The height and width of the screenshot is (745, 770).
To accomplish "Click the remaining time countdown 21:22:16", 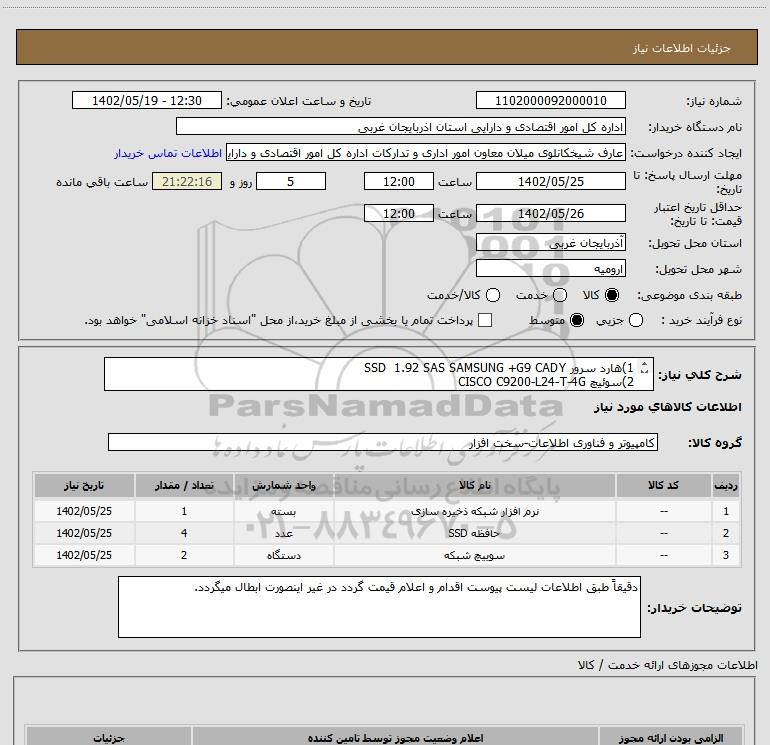I will pos(187,182).
